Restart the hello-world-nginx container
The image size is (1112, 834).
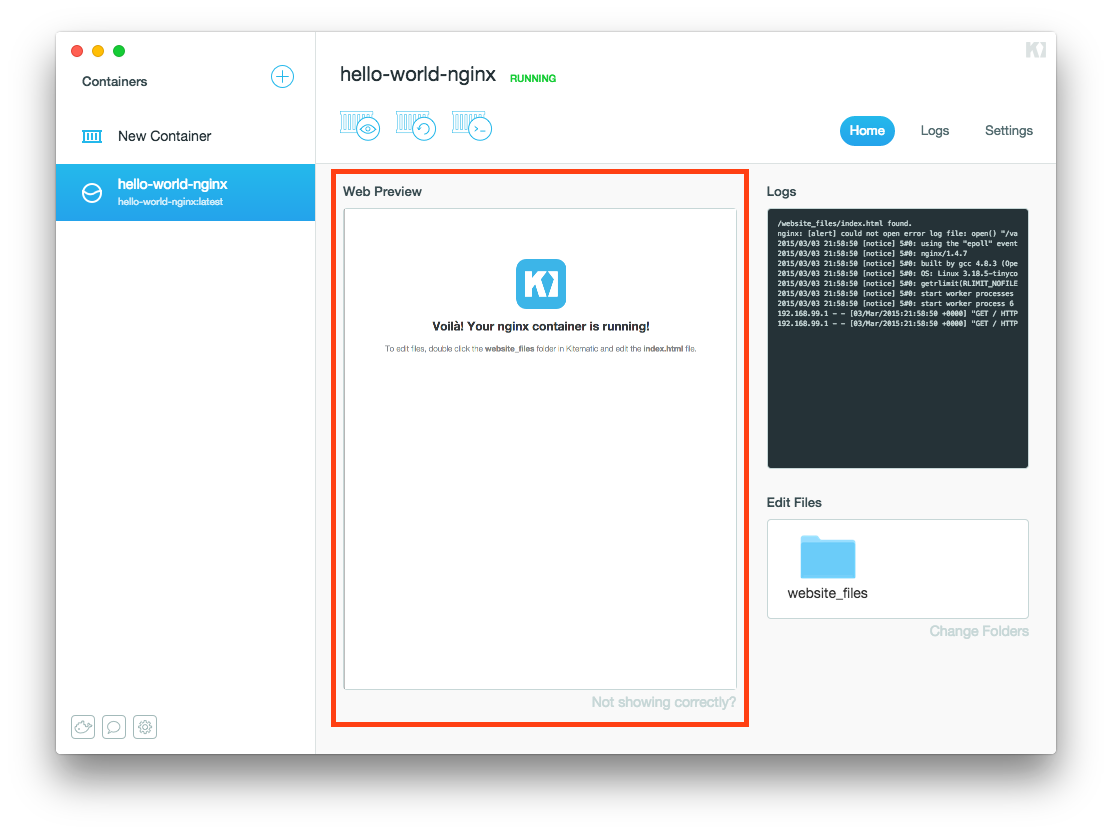click(416, 126)
